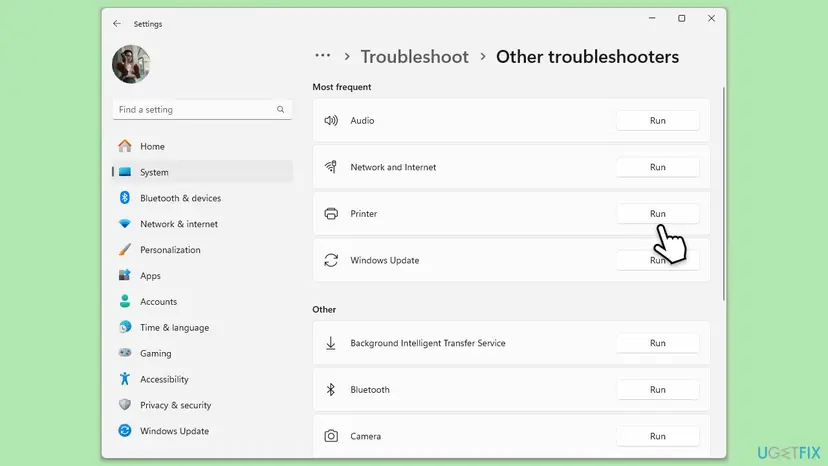The height and width of the screenshot is (466, 828).
Task: Open Personalization settings
Action: click(x=170, y=250)
